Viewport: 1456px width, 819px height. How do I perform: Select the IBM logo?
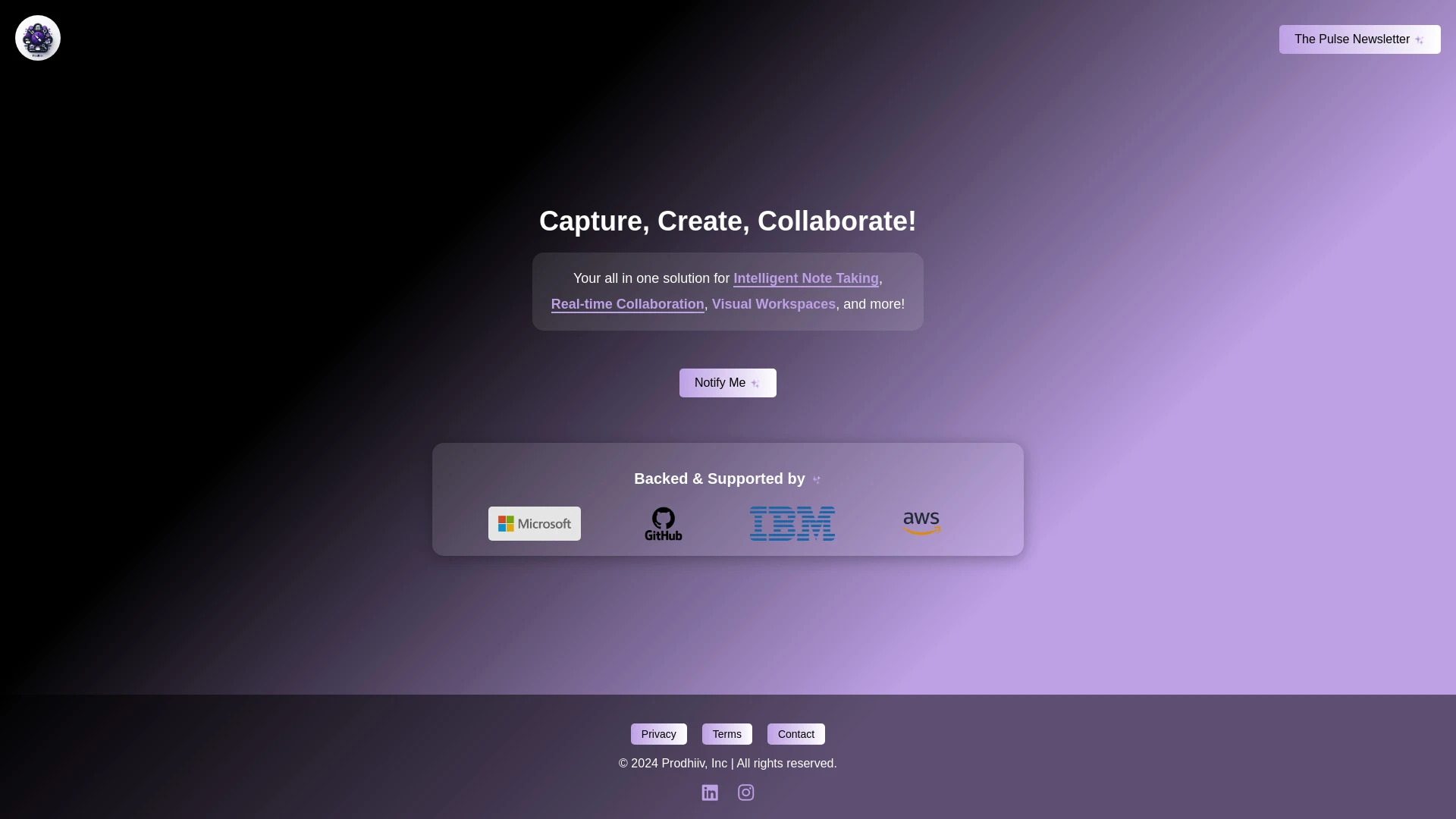(792, 523)
